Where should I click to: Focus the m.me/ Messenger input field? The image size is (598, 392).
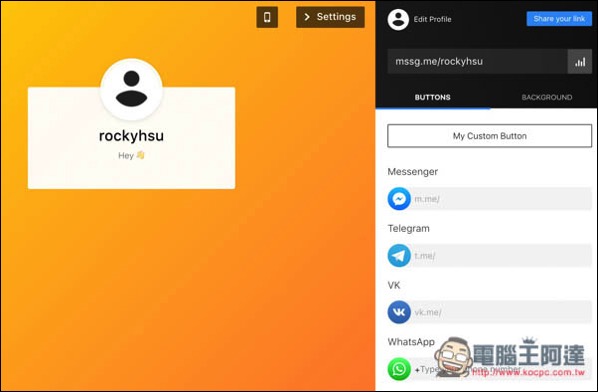click(501, 199)
